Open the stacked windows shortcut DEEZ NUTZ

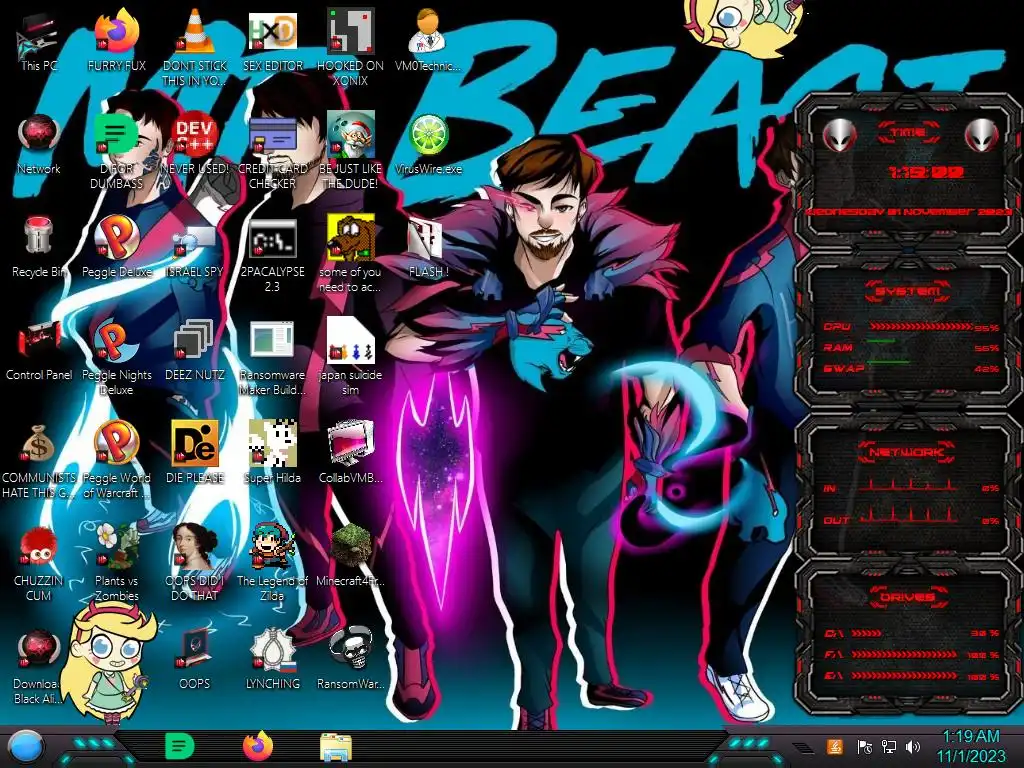[195, 350]
